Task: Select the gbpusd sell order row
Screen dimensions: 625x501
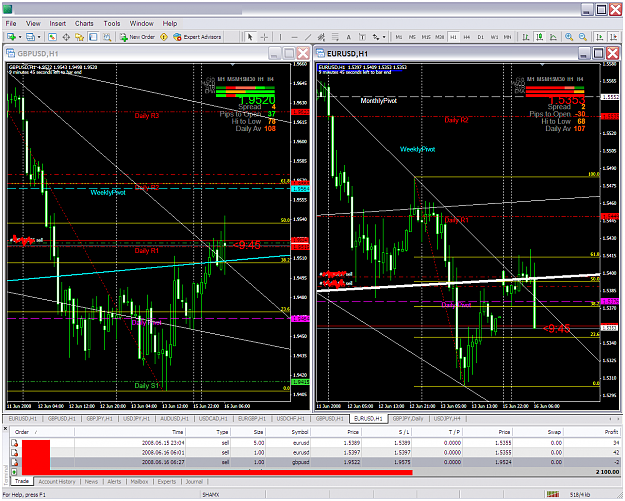Action: tap(316, 462)
